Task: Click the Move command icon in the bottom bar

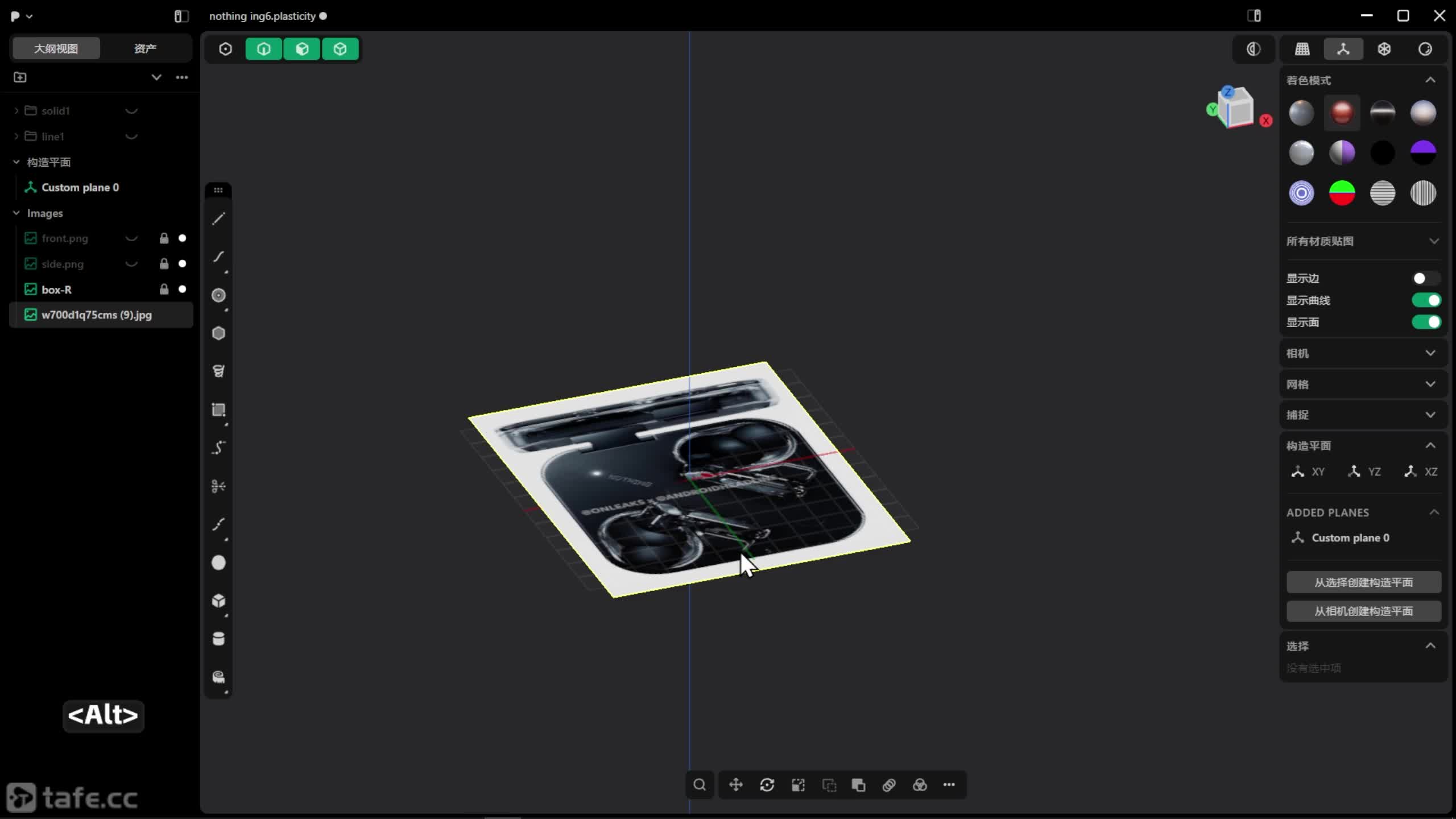Action: (x=736, y=785)
